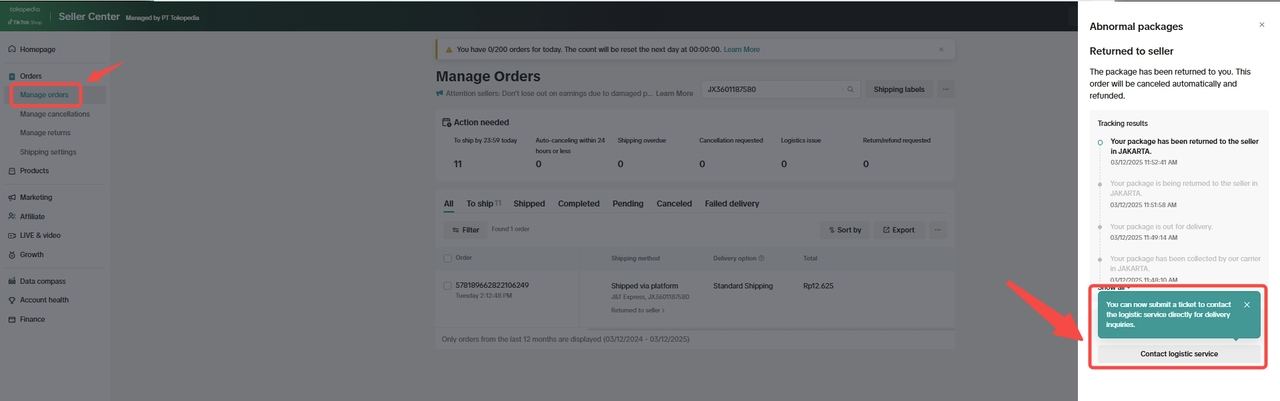
Task: Open Products section via its icon
Action: click(11, 171)
